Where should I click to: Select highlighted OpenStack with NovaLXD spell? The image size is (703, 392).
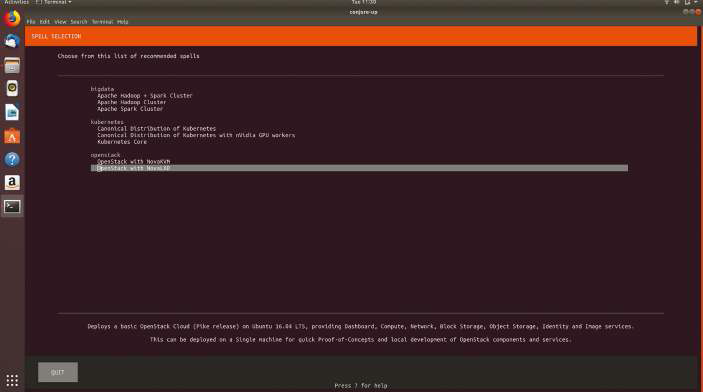359,168
